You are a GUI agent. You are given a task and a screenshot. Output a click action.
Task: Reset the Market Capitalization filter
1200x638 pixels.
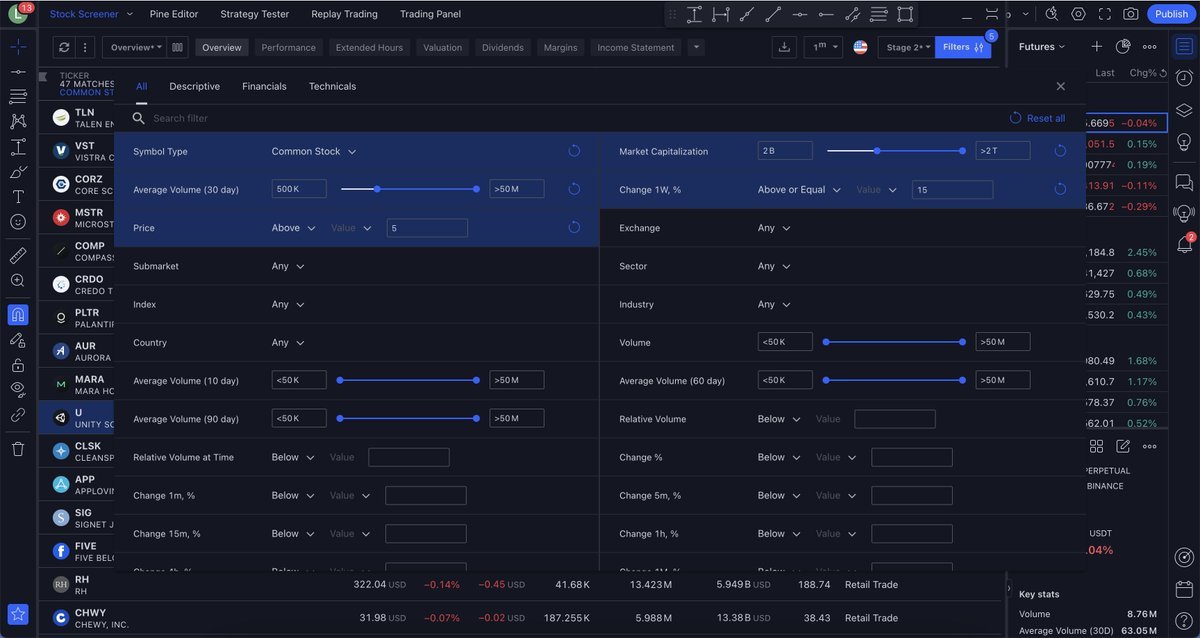[x=1060, y=151]
